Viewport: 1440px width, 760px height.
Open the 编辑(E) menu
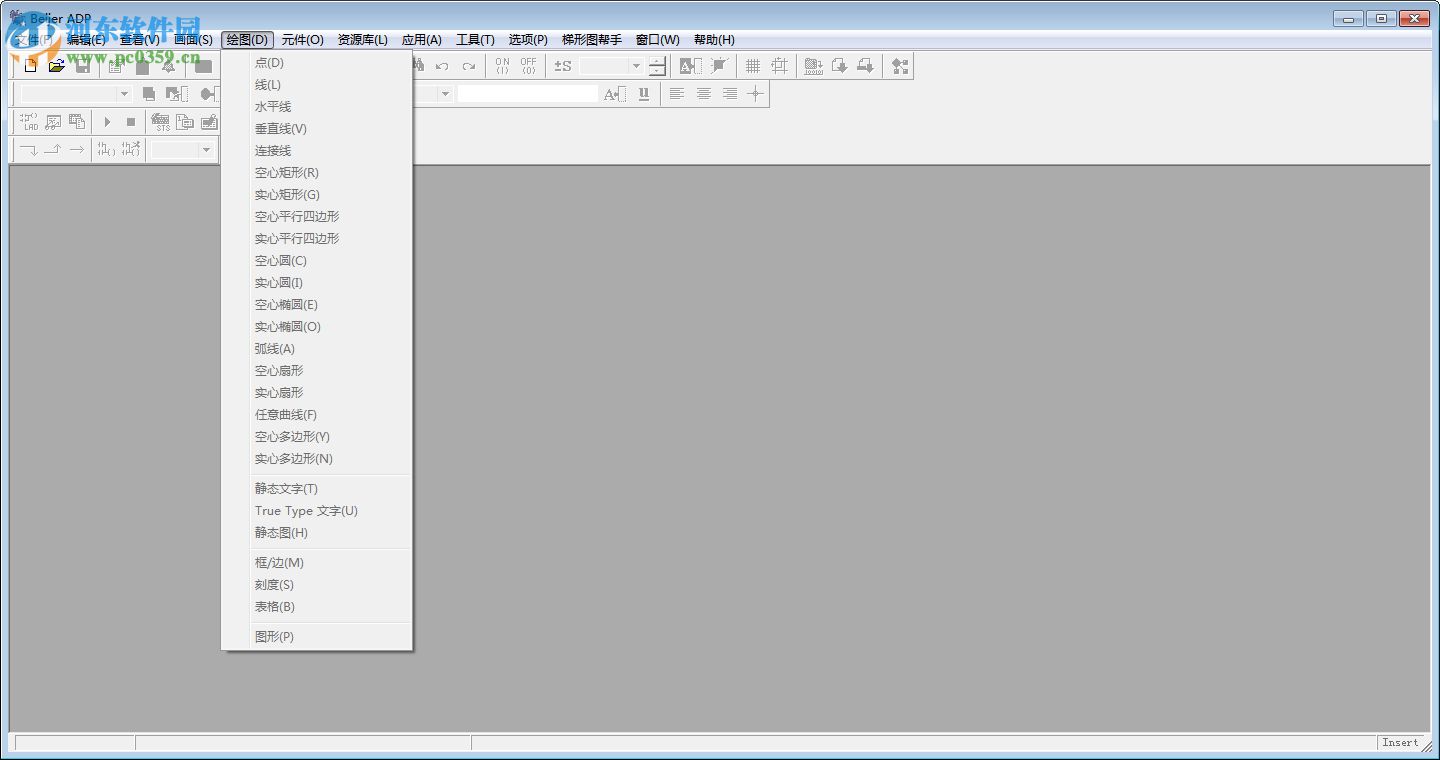(x=86, y=40)
